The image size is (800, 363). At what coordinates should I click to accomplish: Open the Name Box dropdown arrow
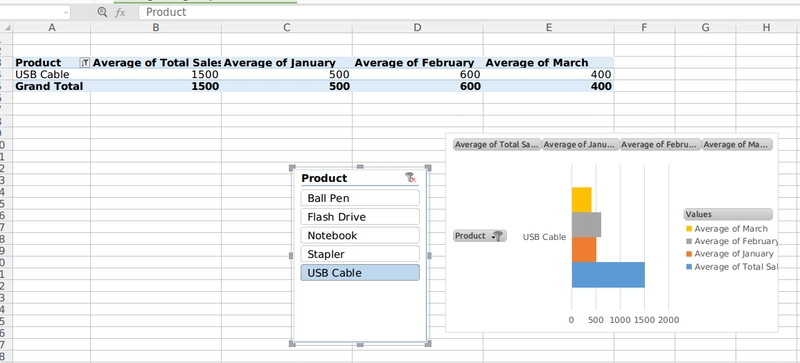(66, 12)
